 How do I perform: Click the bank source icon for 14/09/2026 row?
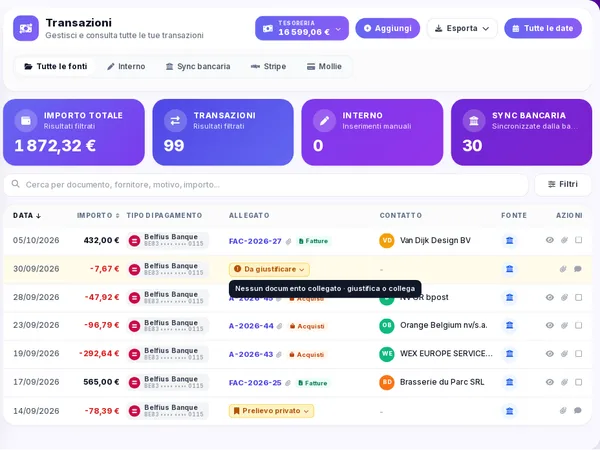[x=509, y=411]
